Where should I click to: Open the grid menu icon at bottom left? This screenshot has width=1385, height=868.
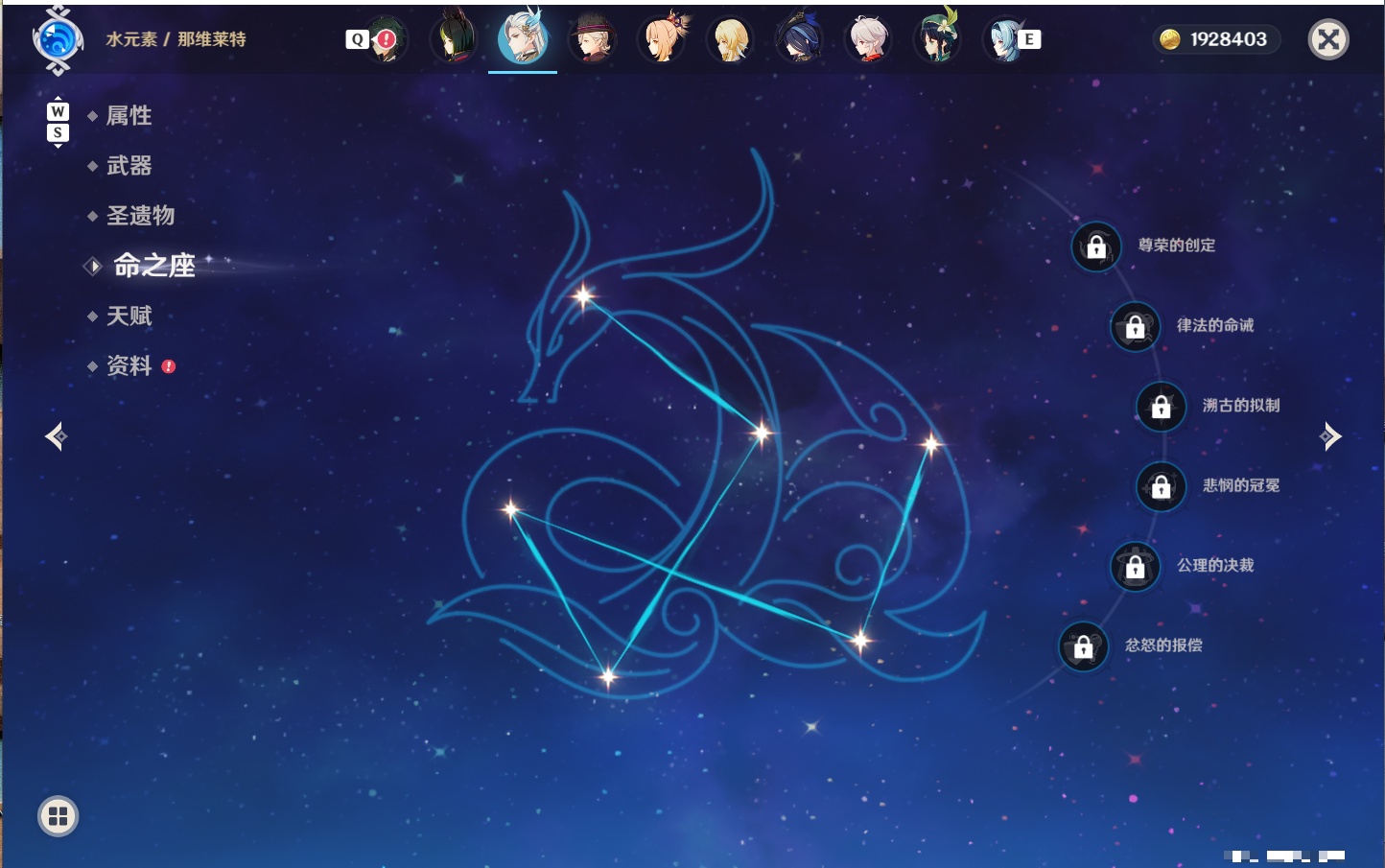pyautogui.click(x=58, y=816)
